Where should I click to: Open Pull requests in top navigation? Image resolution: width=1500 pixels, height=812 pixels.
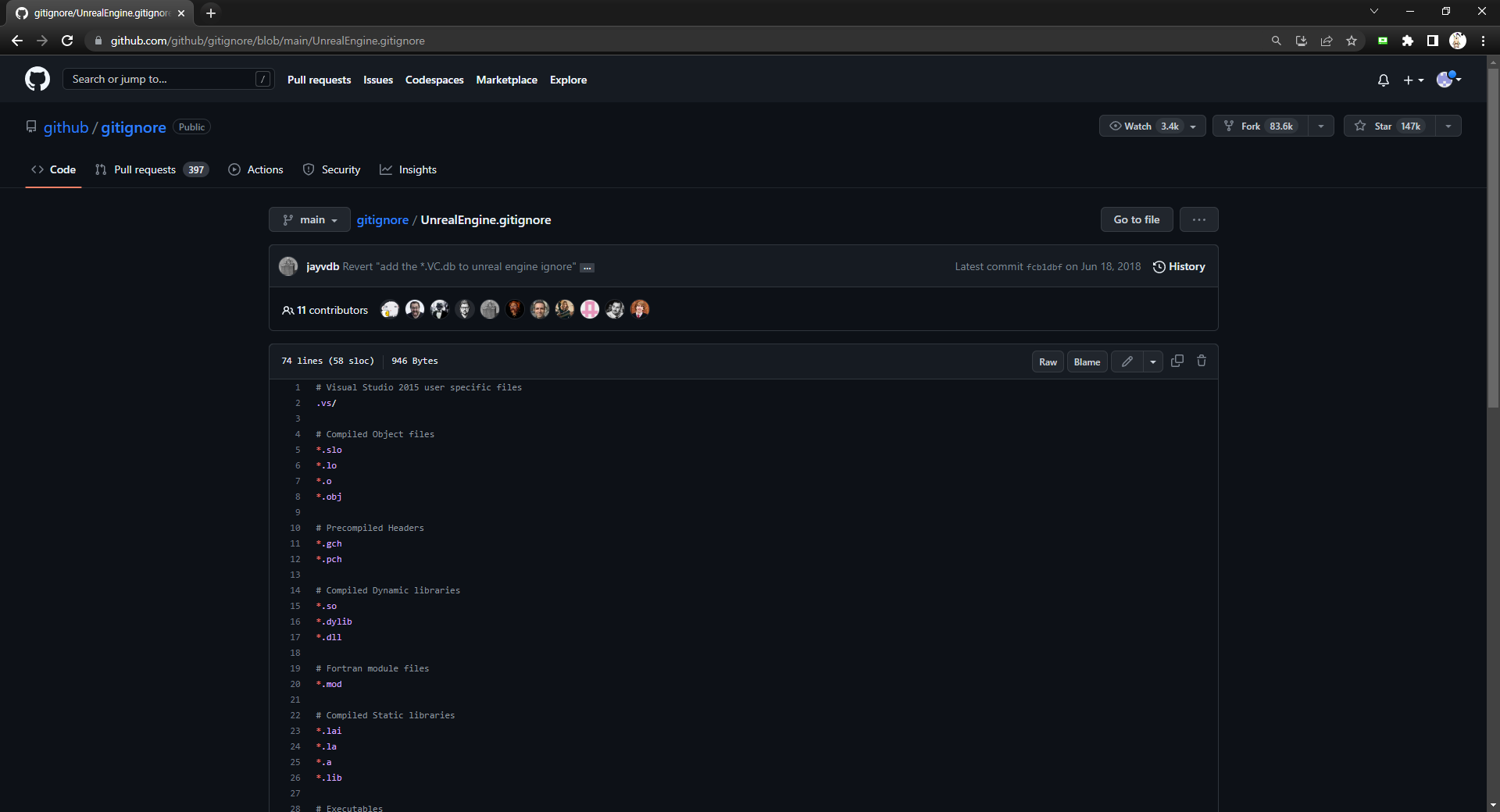click(319, 80)
